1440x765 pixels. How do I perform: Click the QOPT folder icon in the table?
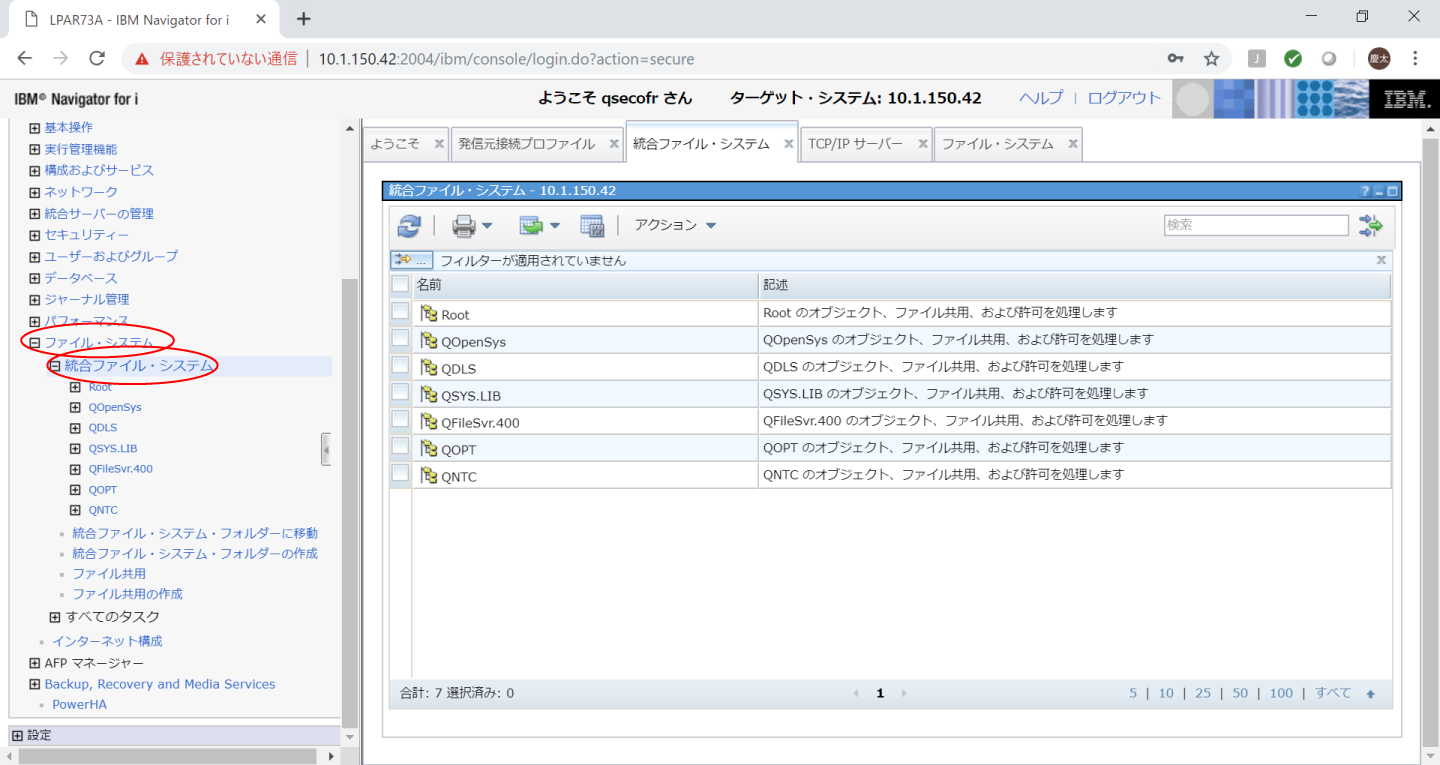tap(429, 449)
